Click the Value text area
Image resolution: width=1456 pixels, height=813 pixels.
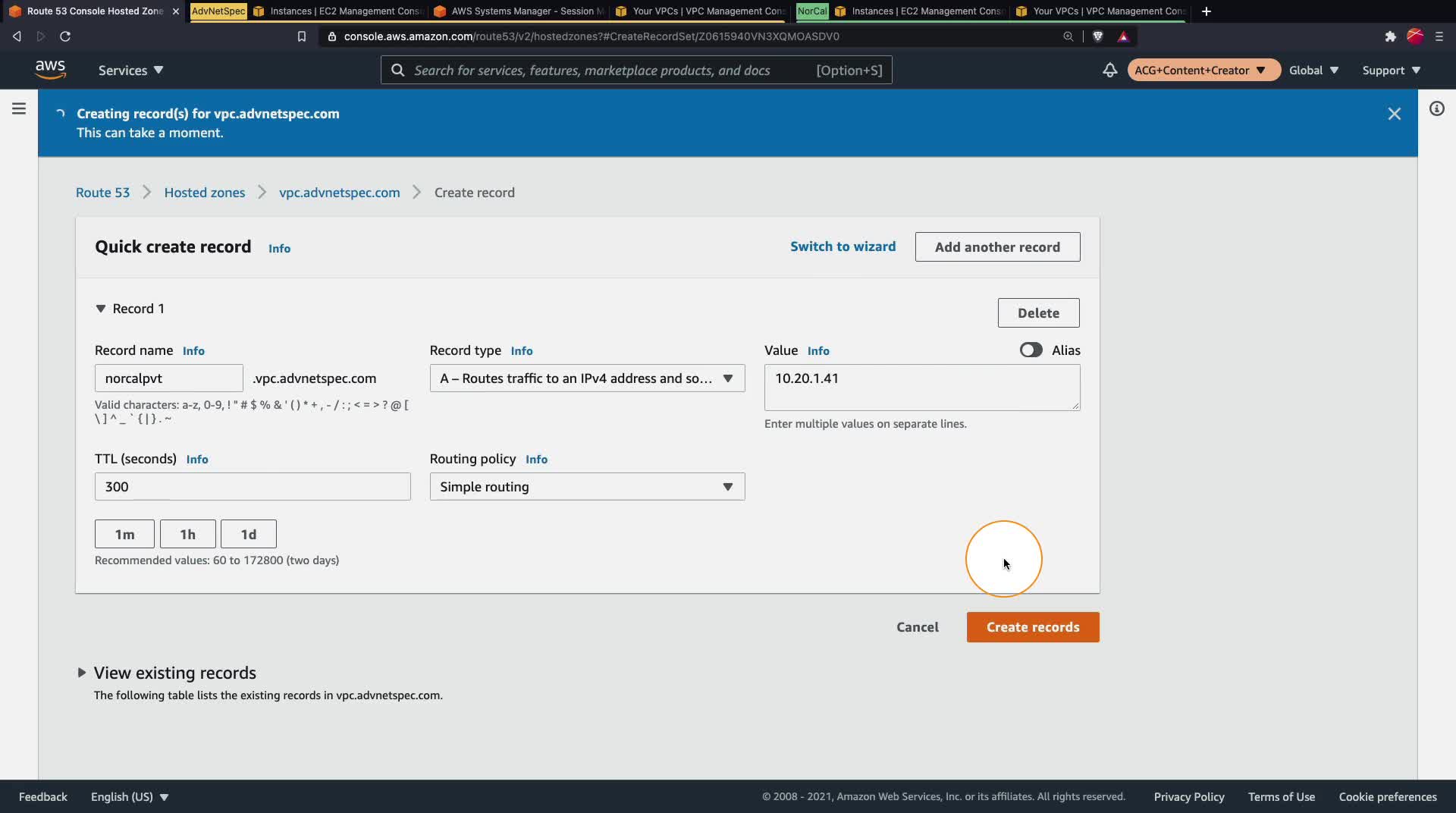point(922,388)
